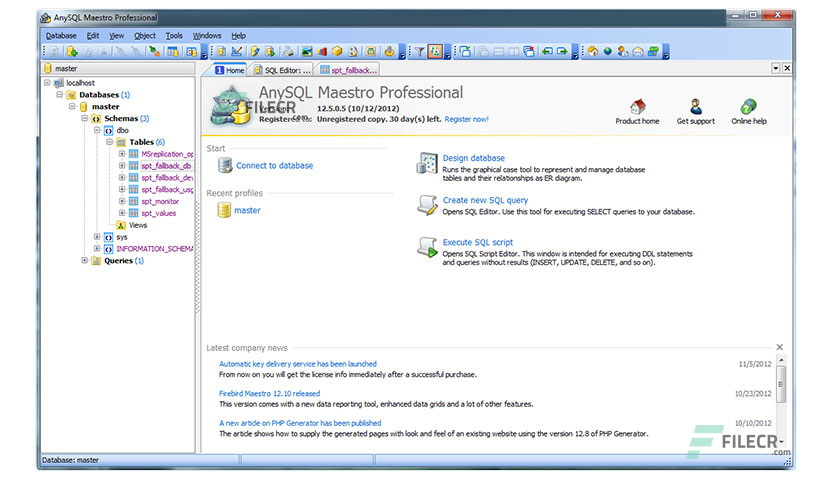The height and width of the screenshot is (484, 836).
Task: Select the Views tree item
Action: click(x=138, y=225)
